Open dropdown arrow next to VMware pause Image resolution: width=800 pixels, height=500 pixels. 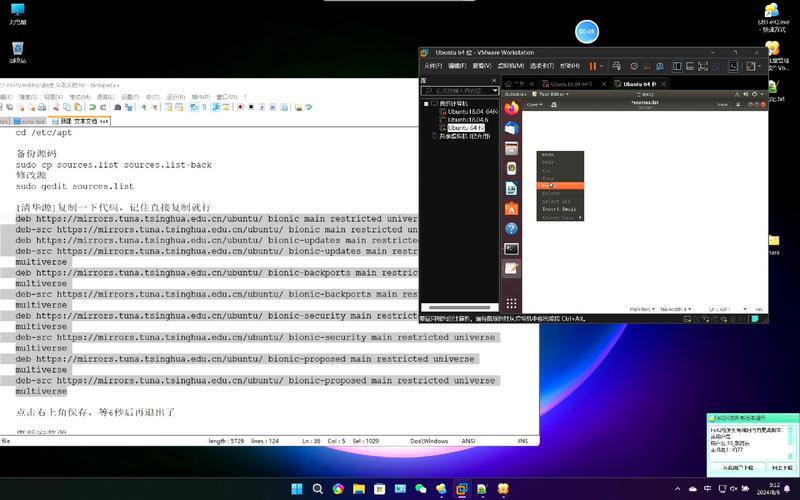click(602, 66)
